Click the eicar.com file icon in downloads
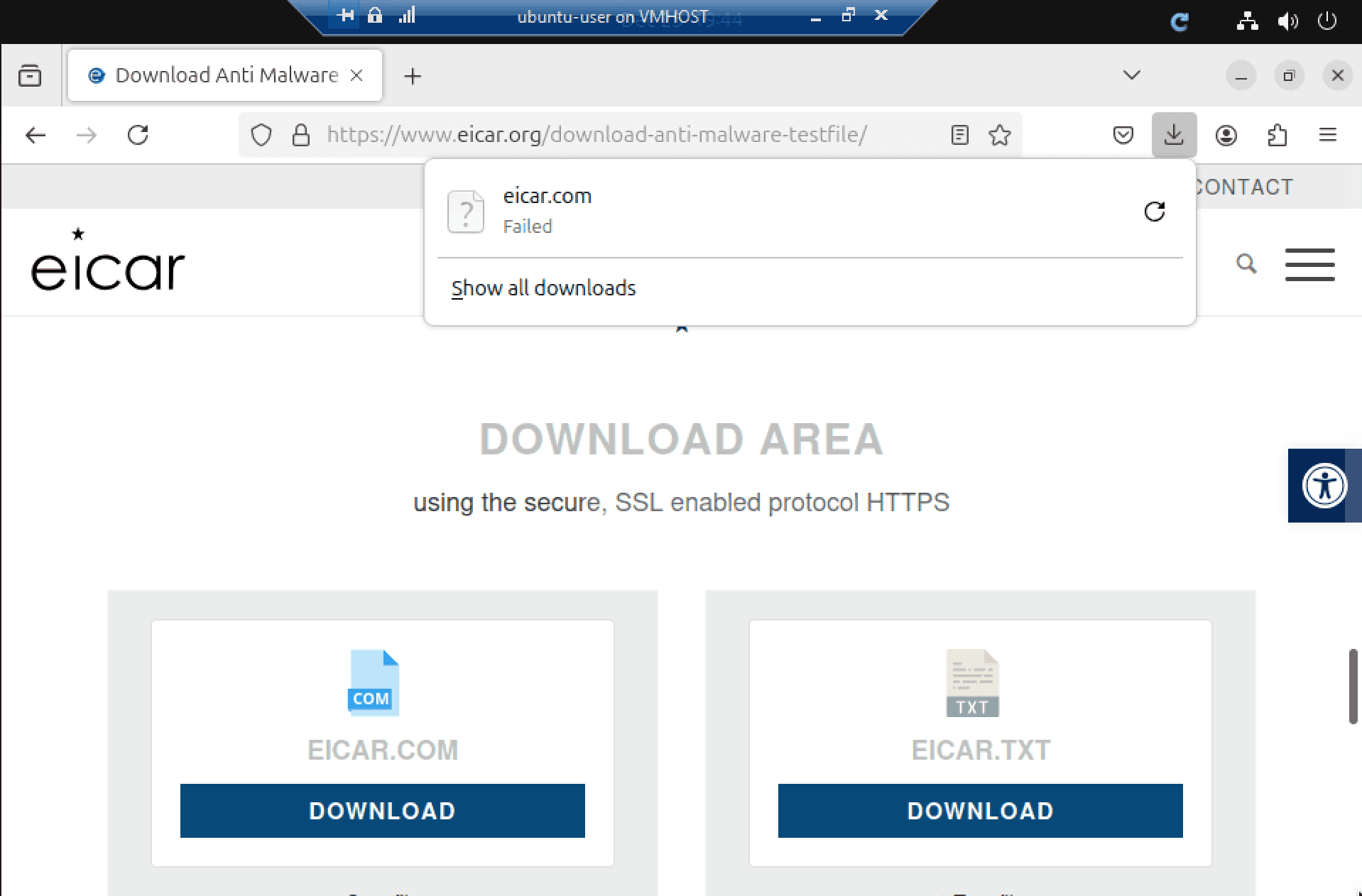Image resolution: width=1362 pixels, height=896 pixels. [x=466, y=212]
